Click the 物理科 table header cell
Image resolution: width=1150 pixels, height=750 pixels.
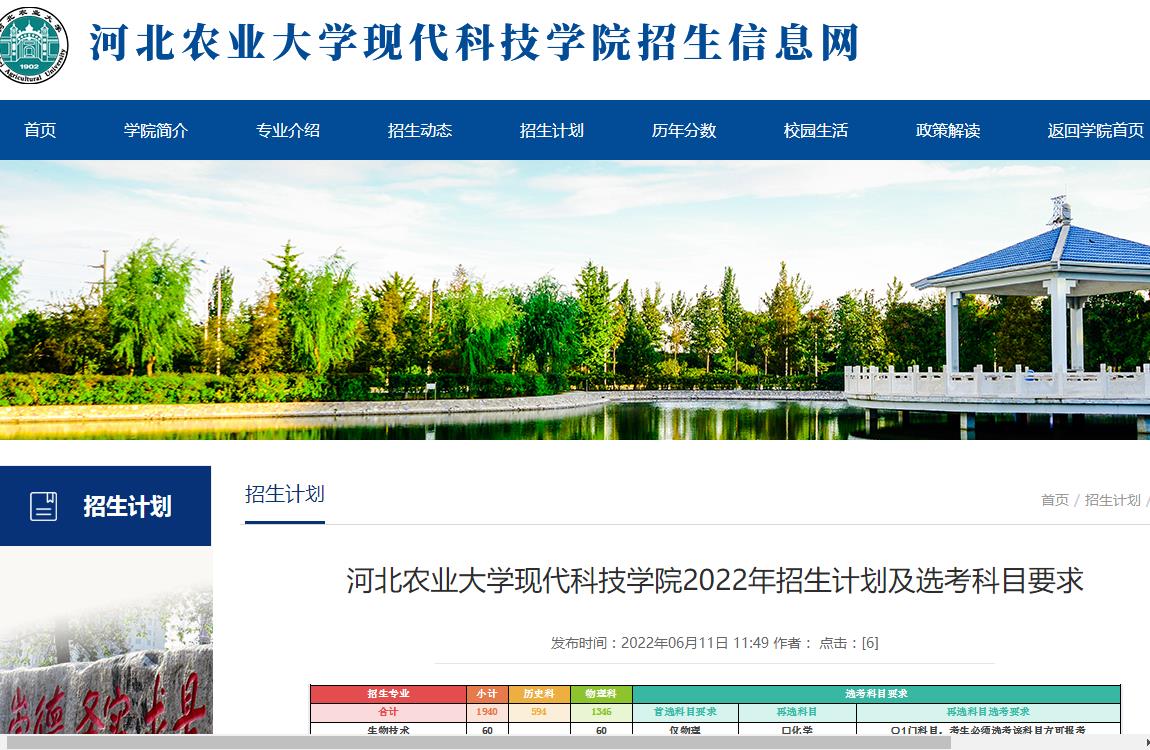click(601, 694)
